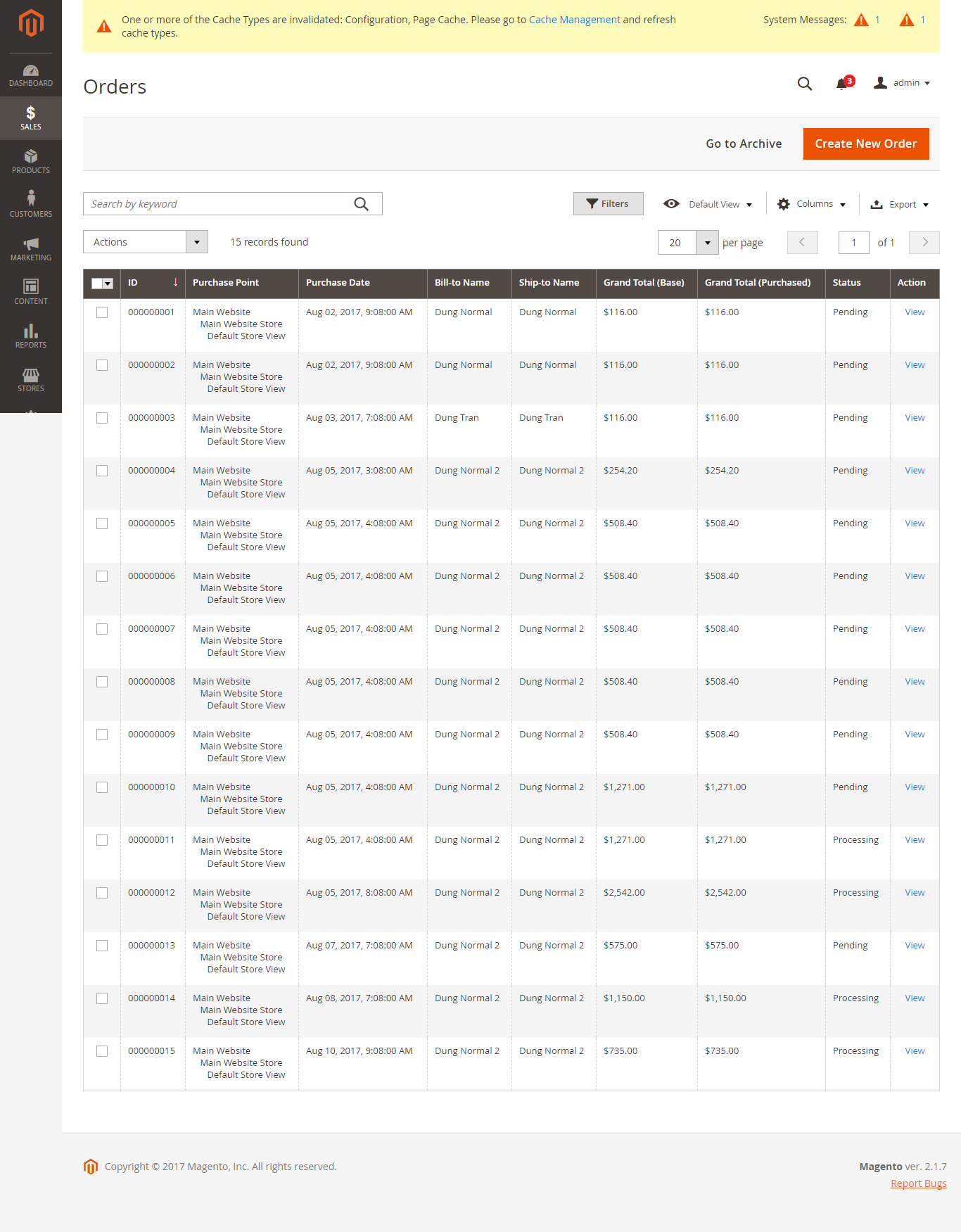Open the Dashboard sidebar icon
This screenshot has width=961, height=1232.
[x=31, y=75]
